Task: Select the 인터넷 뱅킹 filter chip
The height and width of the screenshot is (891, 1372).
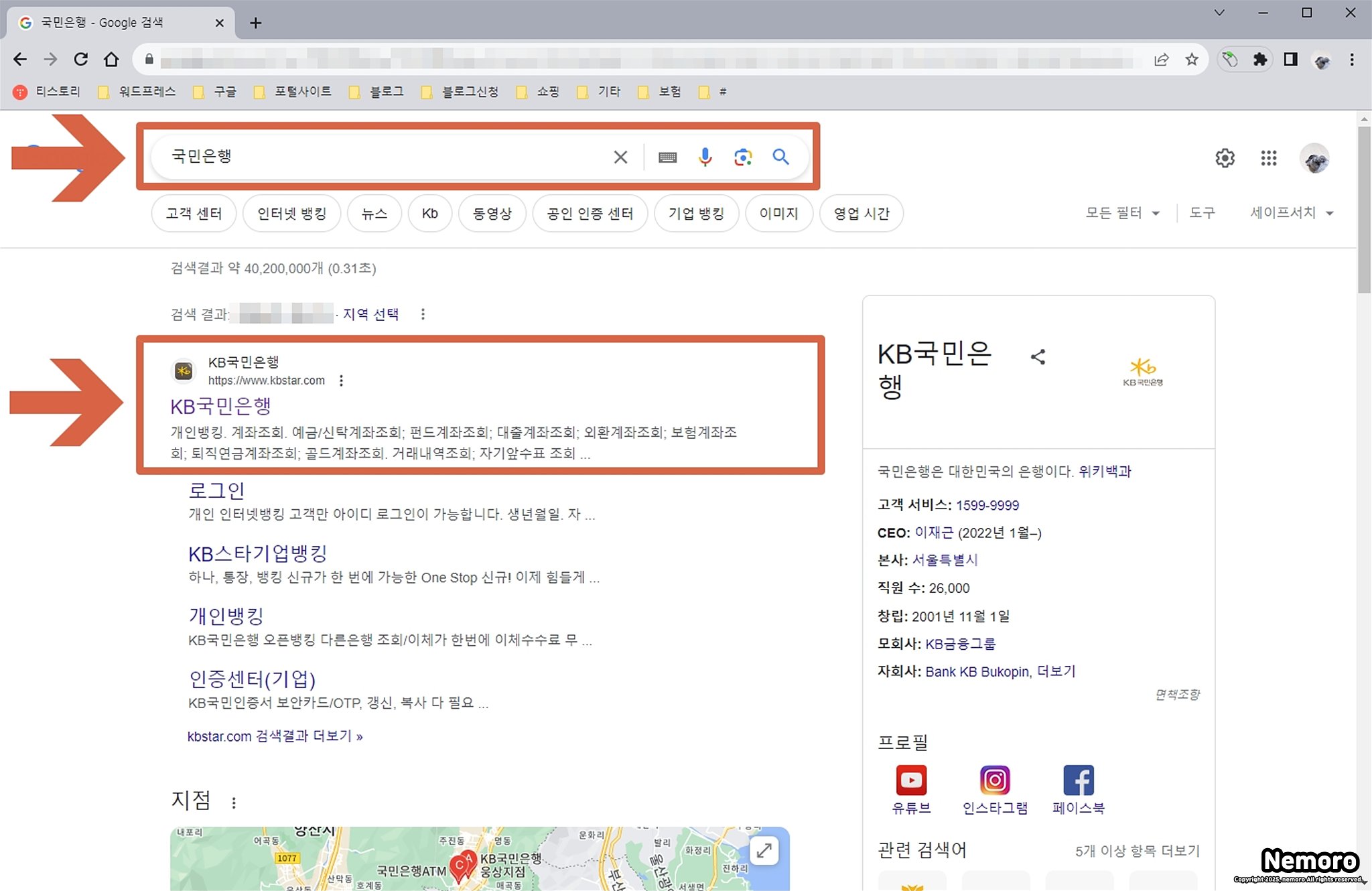Action: (x=291, y=214)
